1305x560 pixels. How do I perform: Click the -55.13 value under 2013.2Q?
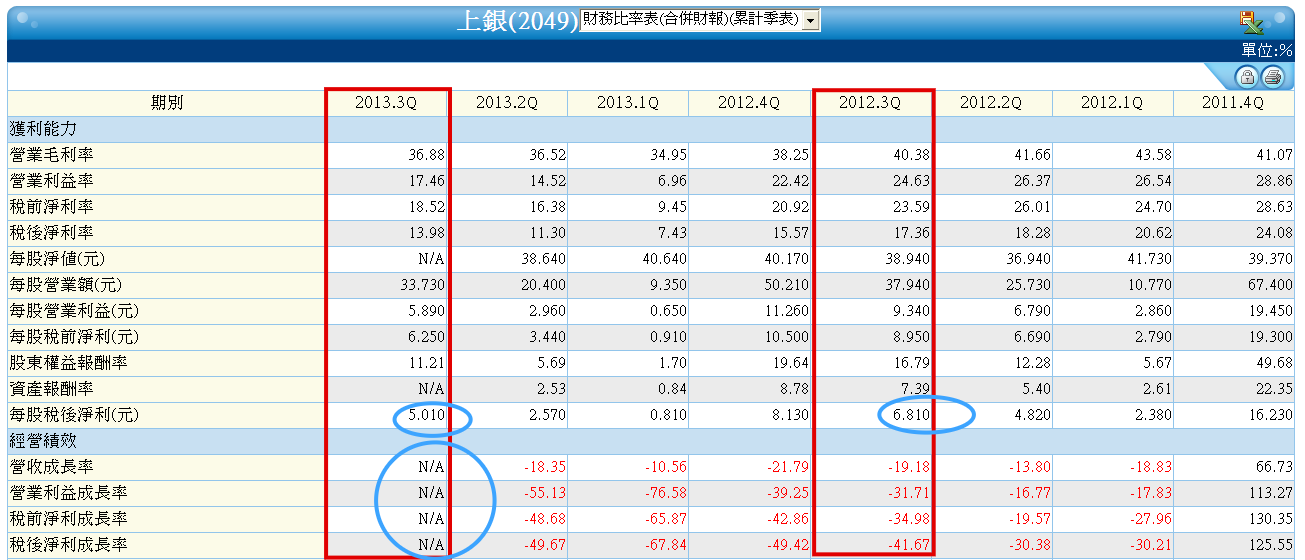[x=546, y=493]
